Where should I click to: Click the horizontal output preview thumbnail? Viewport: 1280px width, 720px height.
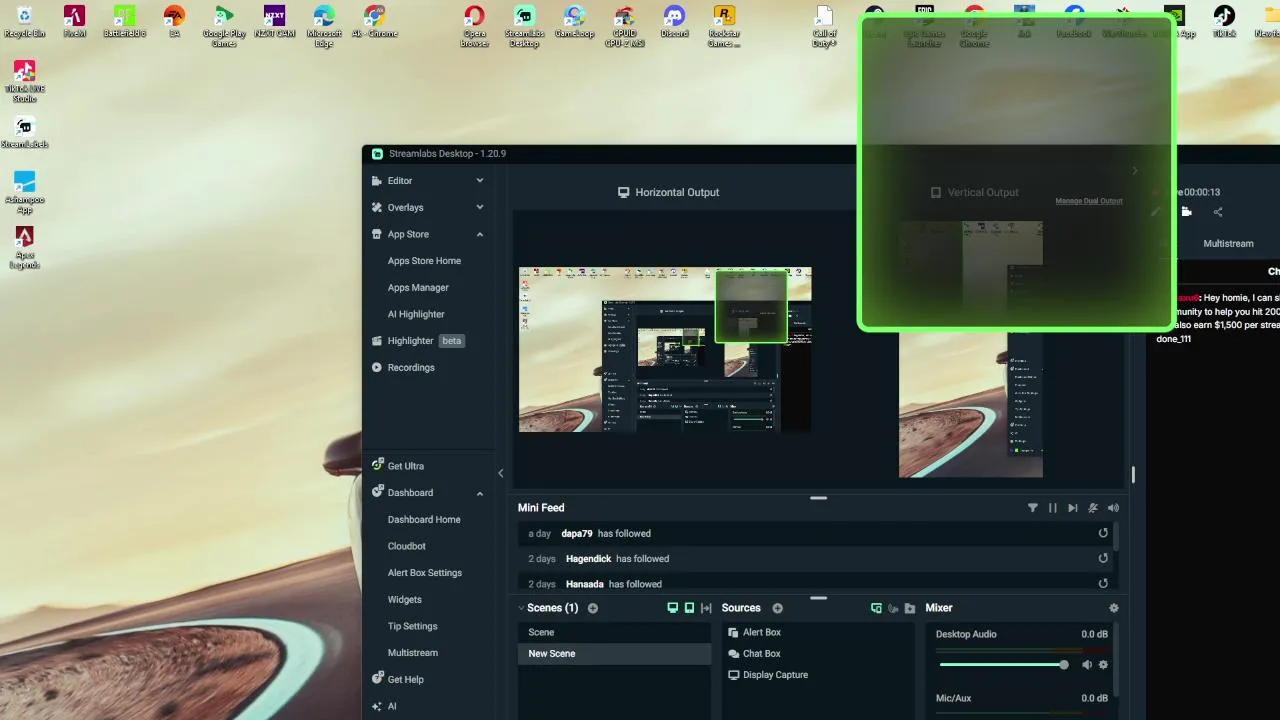pos(665,349)
